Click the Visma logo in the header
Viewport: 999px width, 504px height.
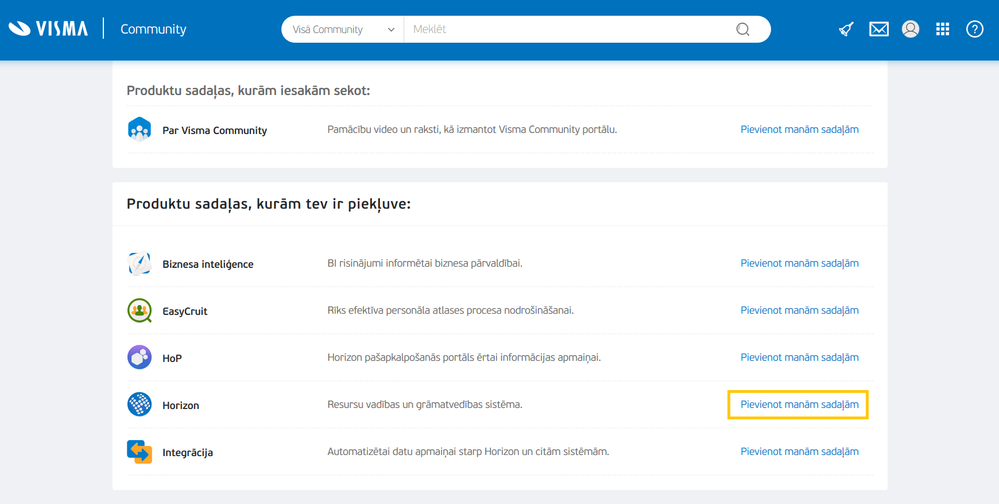48,29
